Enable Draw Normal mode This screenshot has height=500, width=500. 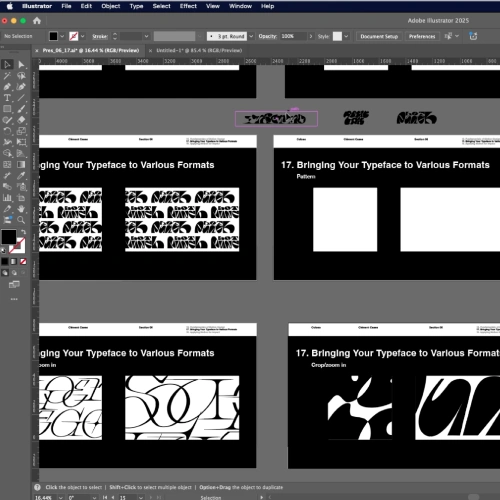pyautogui.click(x=5, y=273)
